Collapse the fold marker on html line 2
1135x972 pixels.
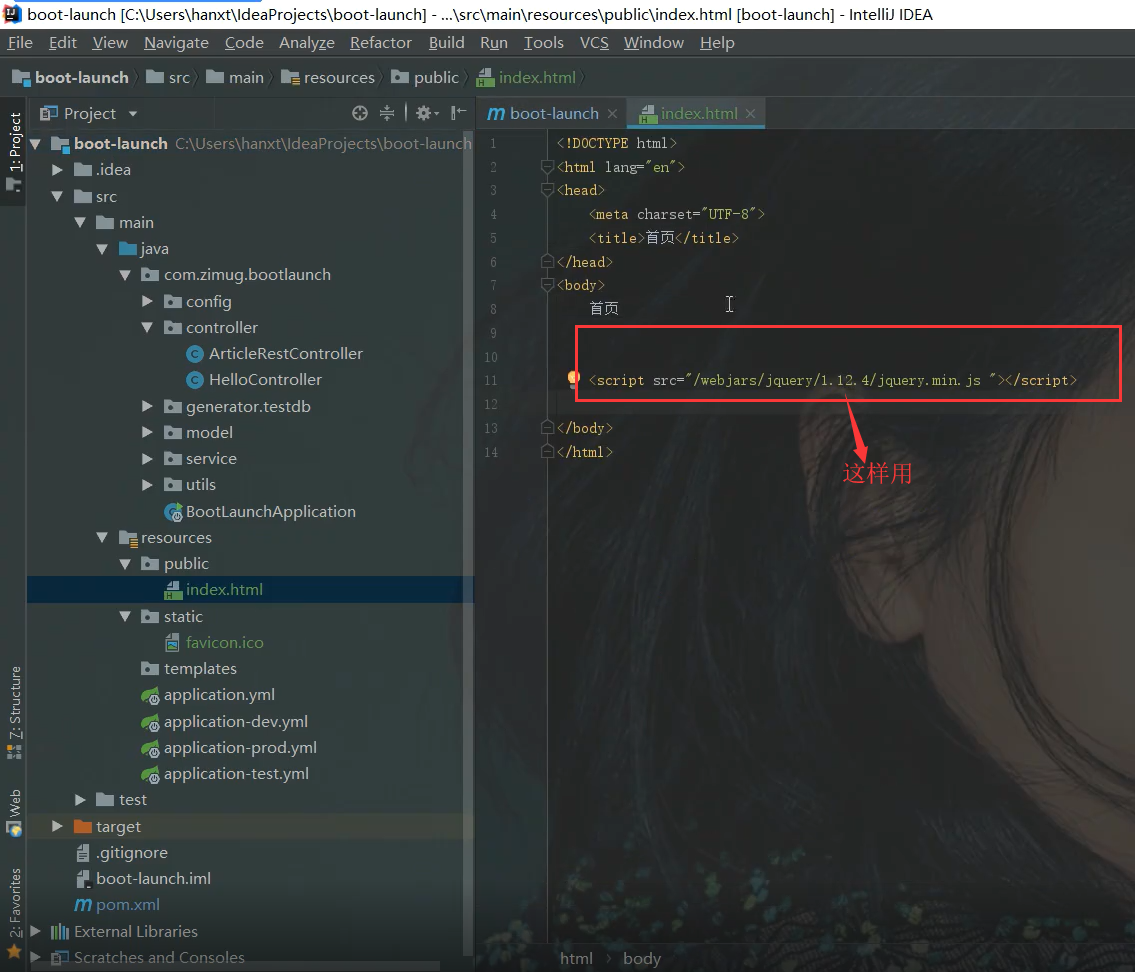tap(547, 167)
